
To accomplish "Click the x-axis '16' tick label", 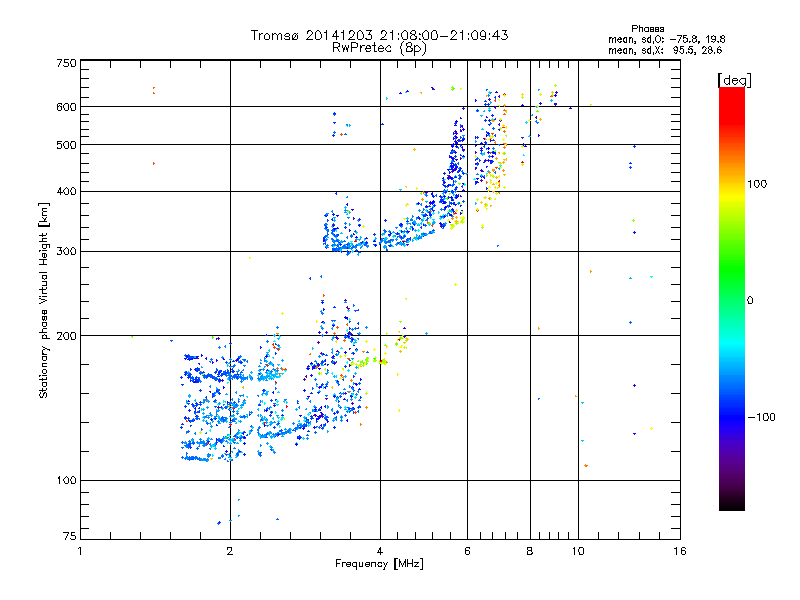I will 680,551.
